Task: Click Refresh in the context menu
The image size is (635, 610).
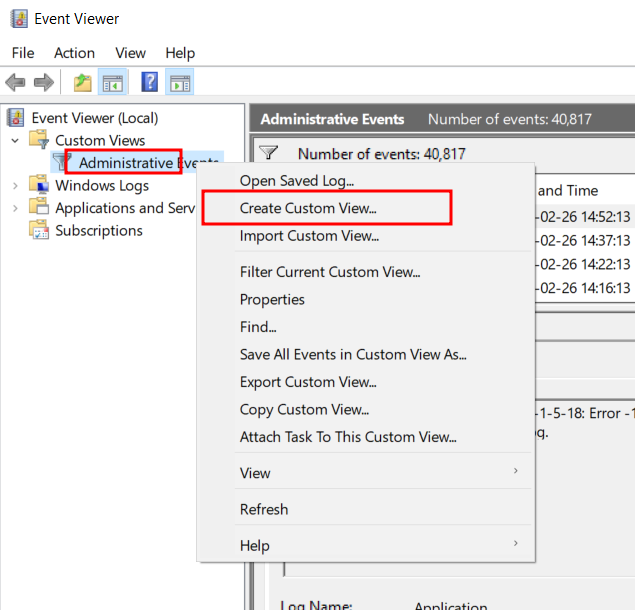Action: [264, 509]
